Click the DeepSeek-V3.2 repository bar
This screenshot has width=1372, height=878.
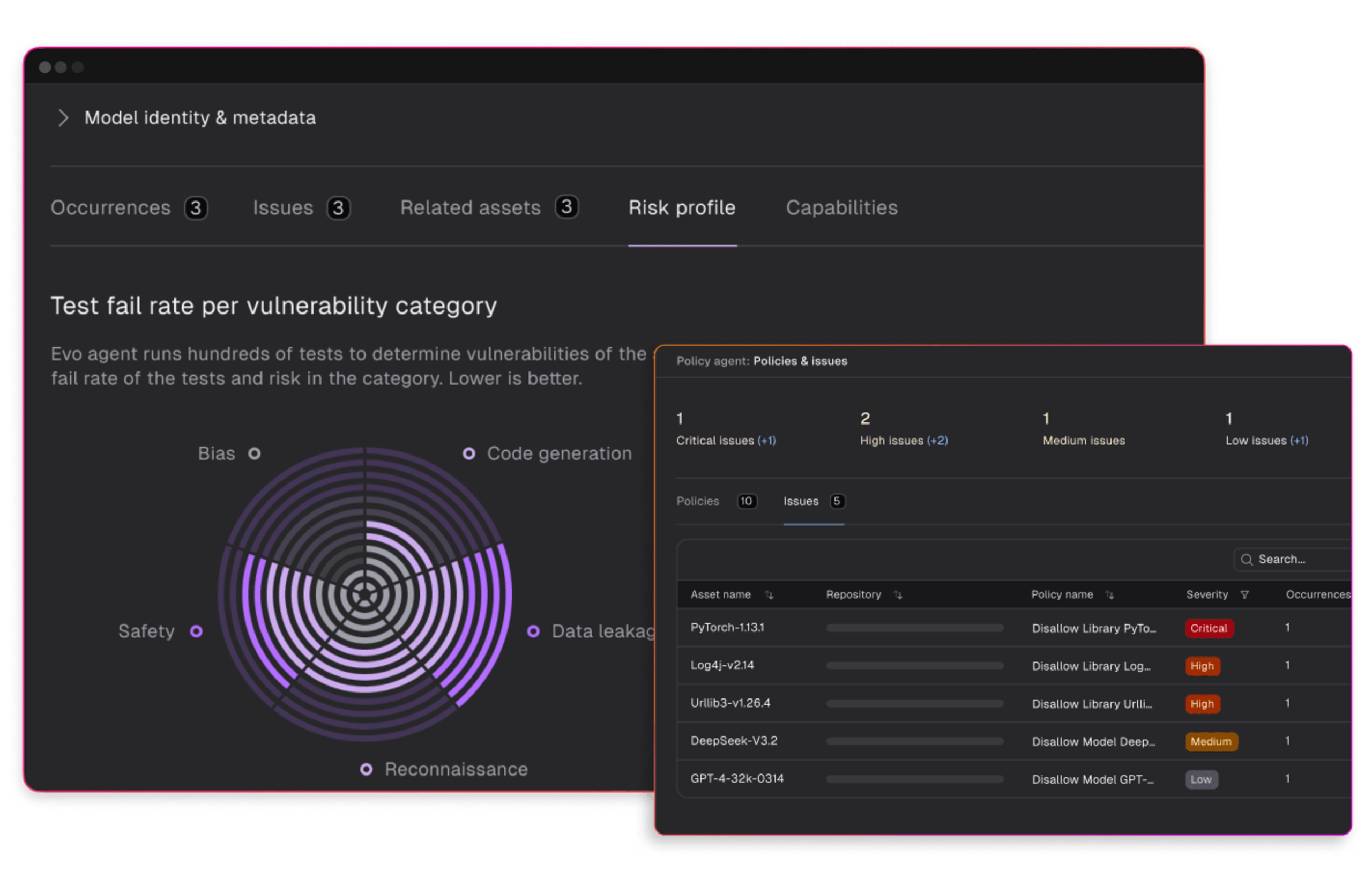point(914,741)
